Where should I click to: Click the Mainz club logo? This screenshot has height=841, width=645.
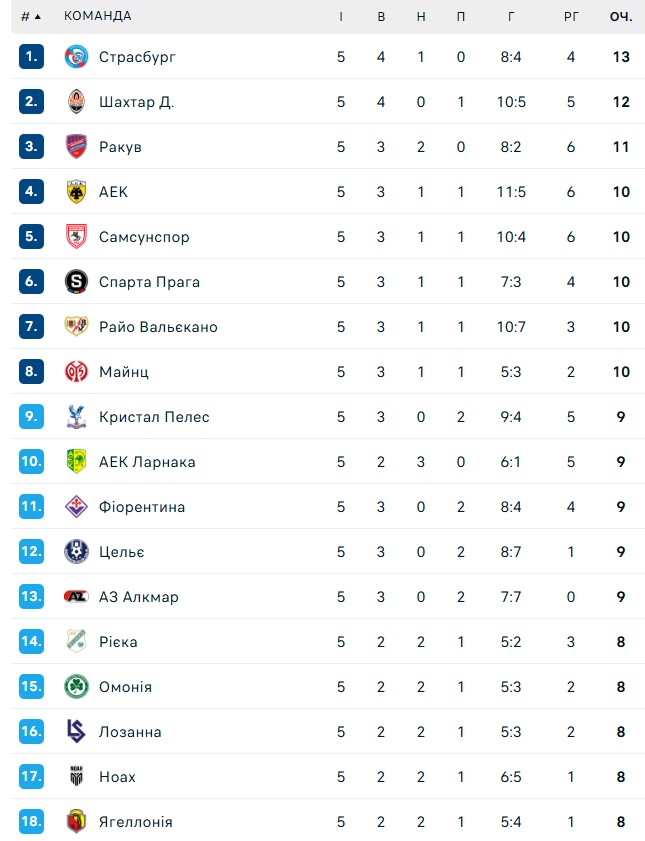76,372
